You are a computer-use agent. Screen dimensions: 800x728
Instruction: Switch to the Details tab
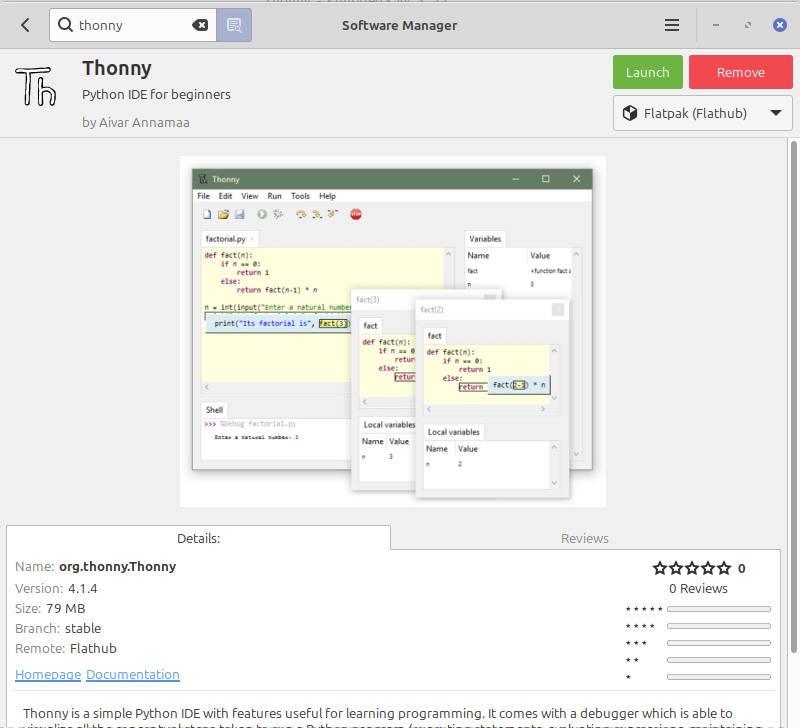[198, 538]
